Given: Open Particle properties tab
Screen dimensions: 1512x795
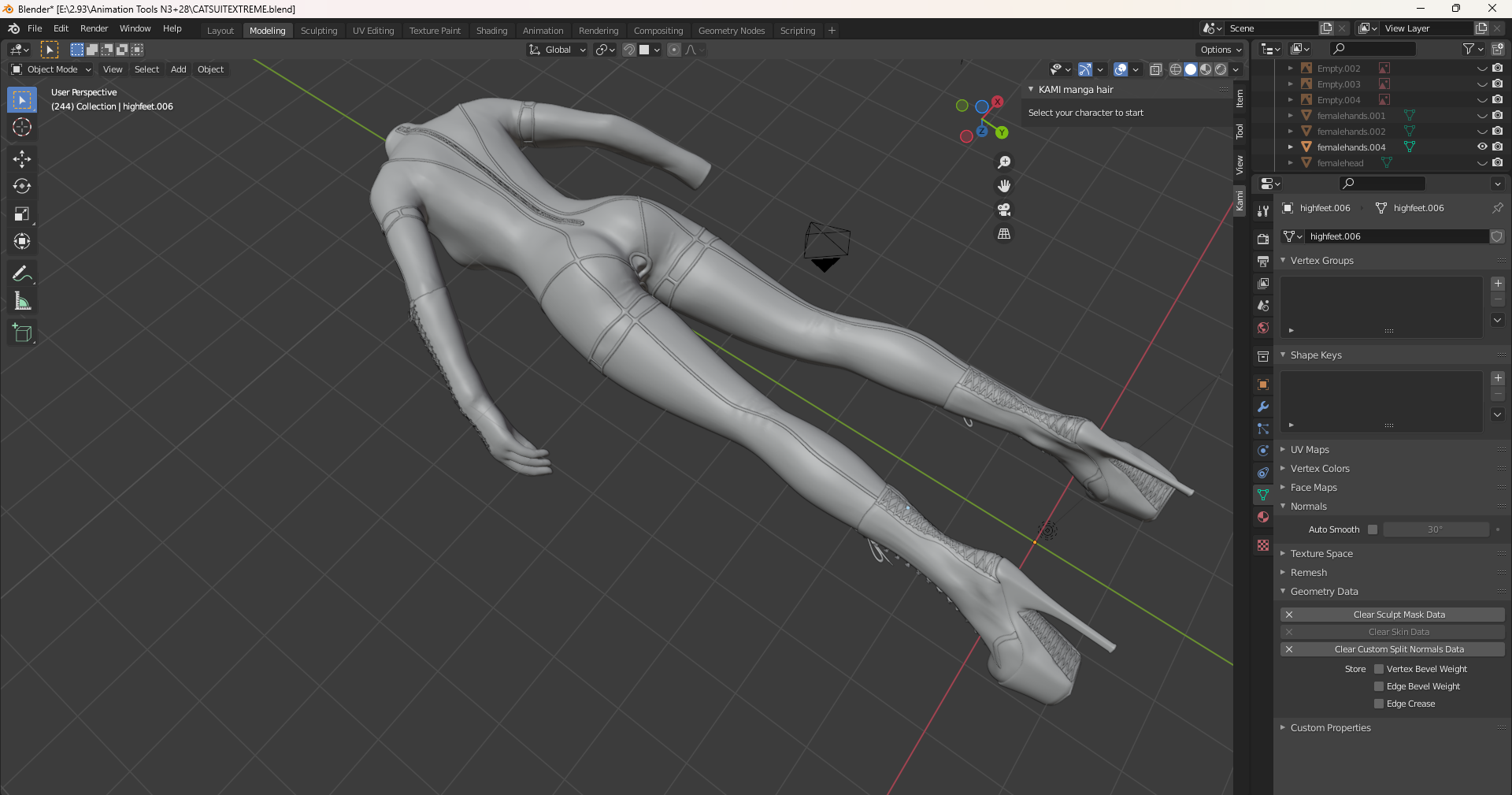Looking at the screenshot, I should pyautogui.click(x=1263, y=429).
